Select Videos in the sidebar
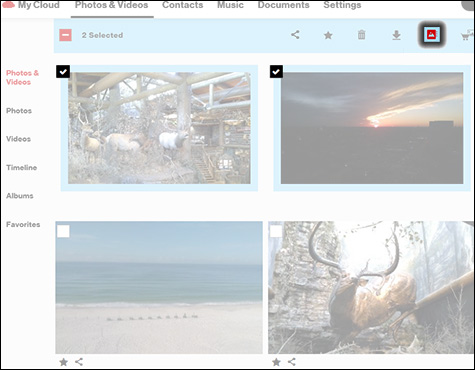The image size is (475, 370). 18,139
